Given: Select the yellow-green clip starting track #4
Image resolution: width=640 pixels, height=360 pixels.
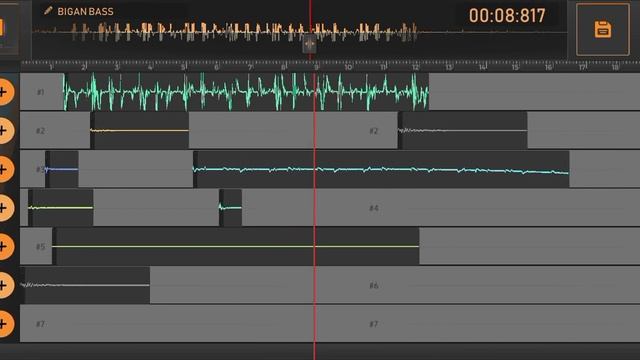Looking at the screenshot, I should tap(60, 208).
